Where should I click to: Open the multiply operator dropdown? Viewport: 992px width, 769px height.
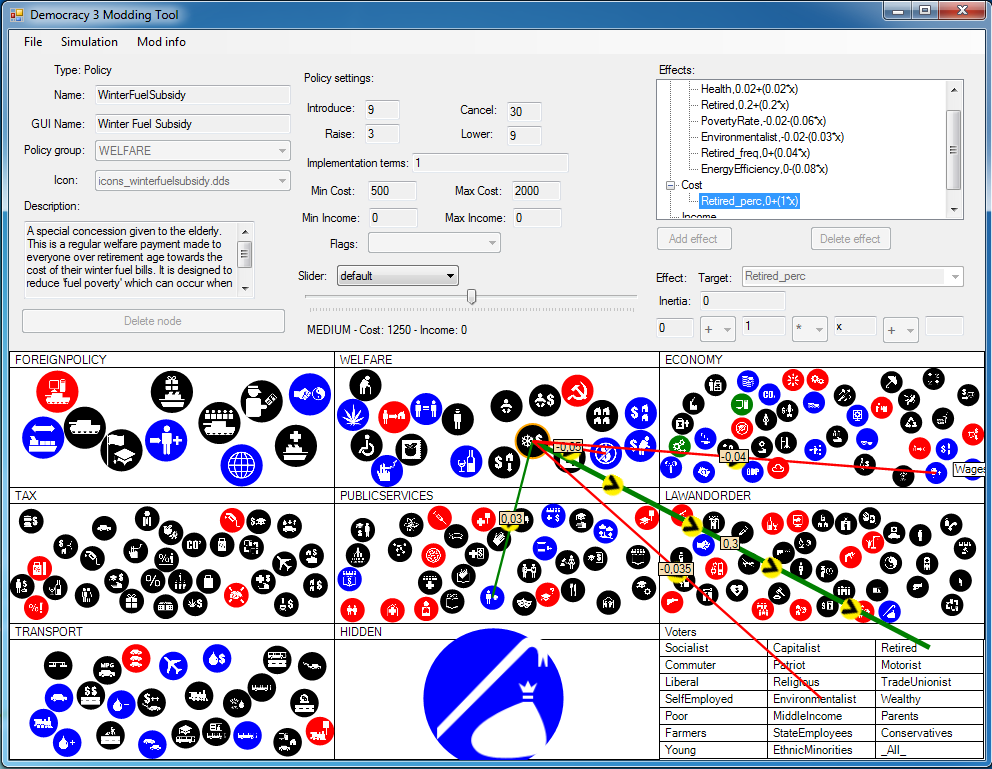(809, 329)
